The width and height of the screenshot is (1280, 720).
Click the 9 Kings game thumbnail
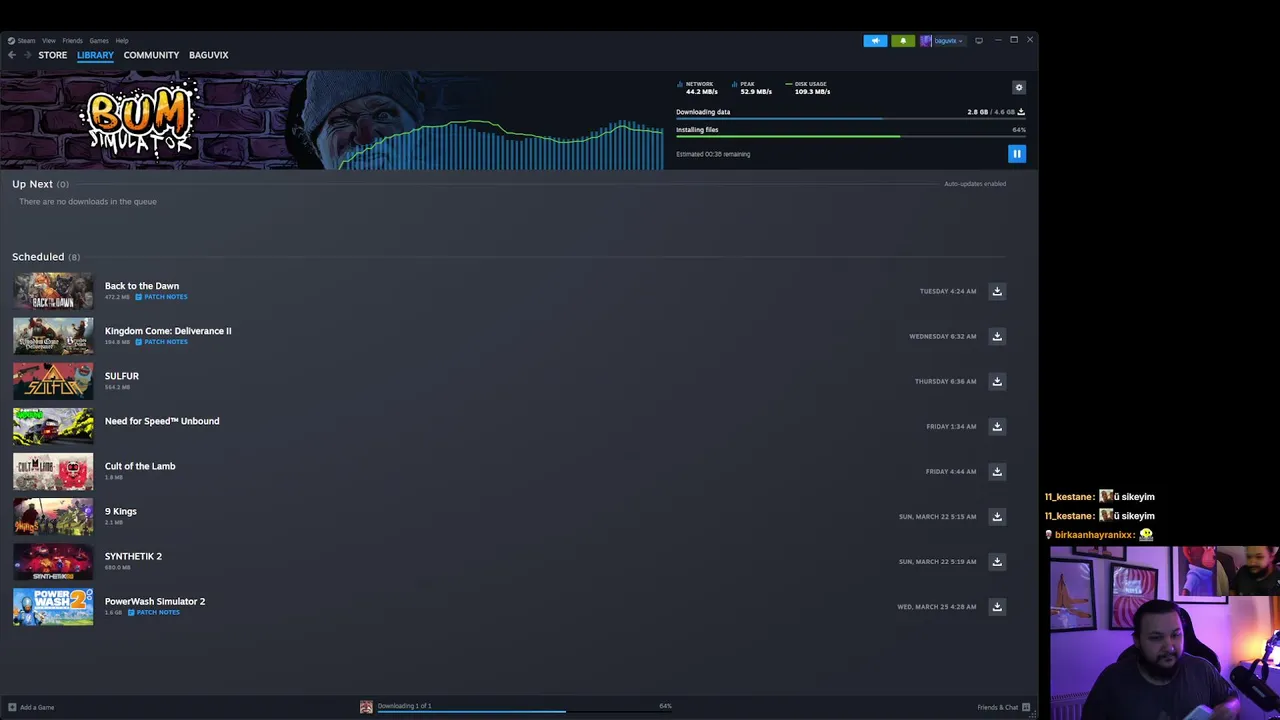(53, 516)
